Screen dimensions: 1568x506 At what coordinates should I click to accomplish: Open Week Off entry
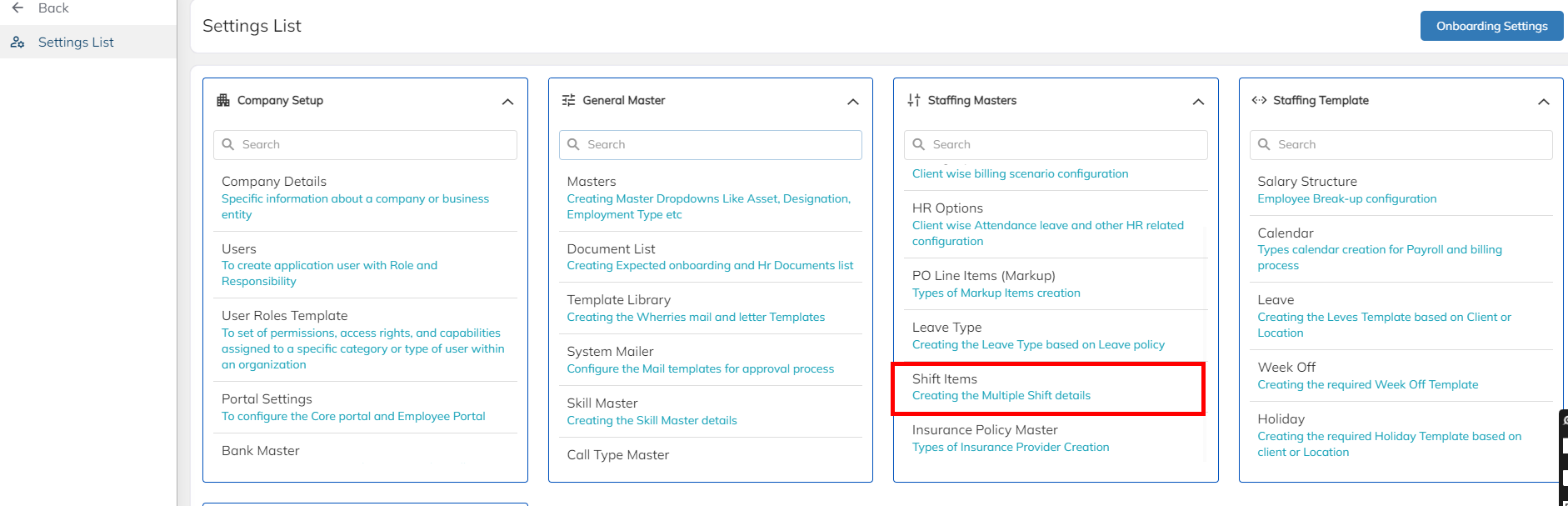pyautogui.click(x=1286, y=367)
